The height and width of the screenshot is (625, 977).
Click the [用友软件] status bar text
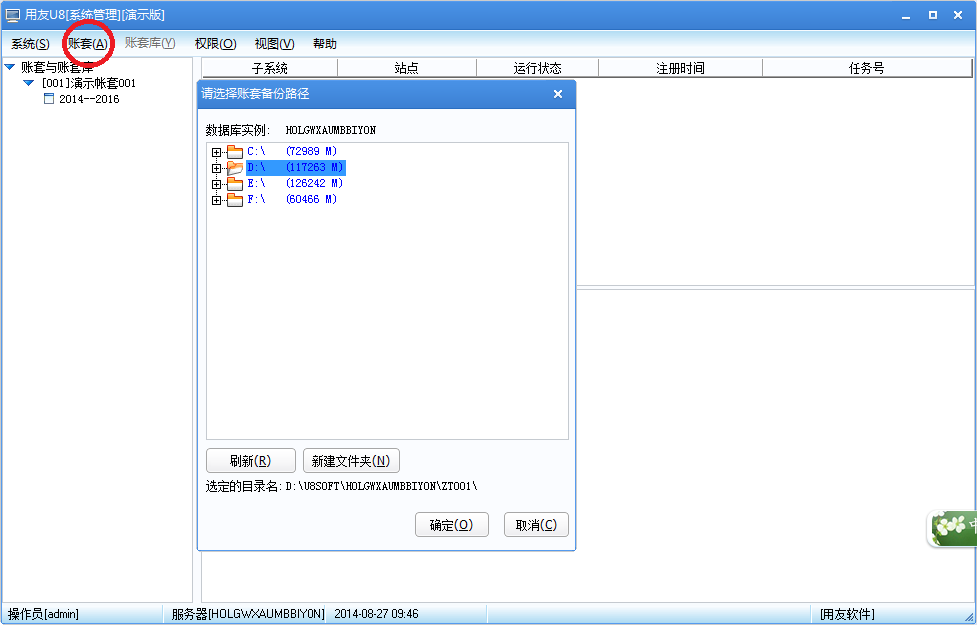[x=847, y=614]
